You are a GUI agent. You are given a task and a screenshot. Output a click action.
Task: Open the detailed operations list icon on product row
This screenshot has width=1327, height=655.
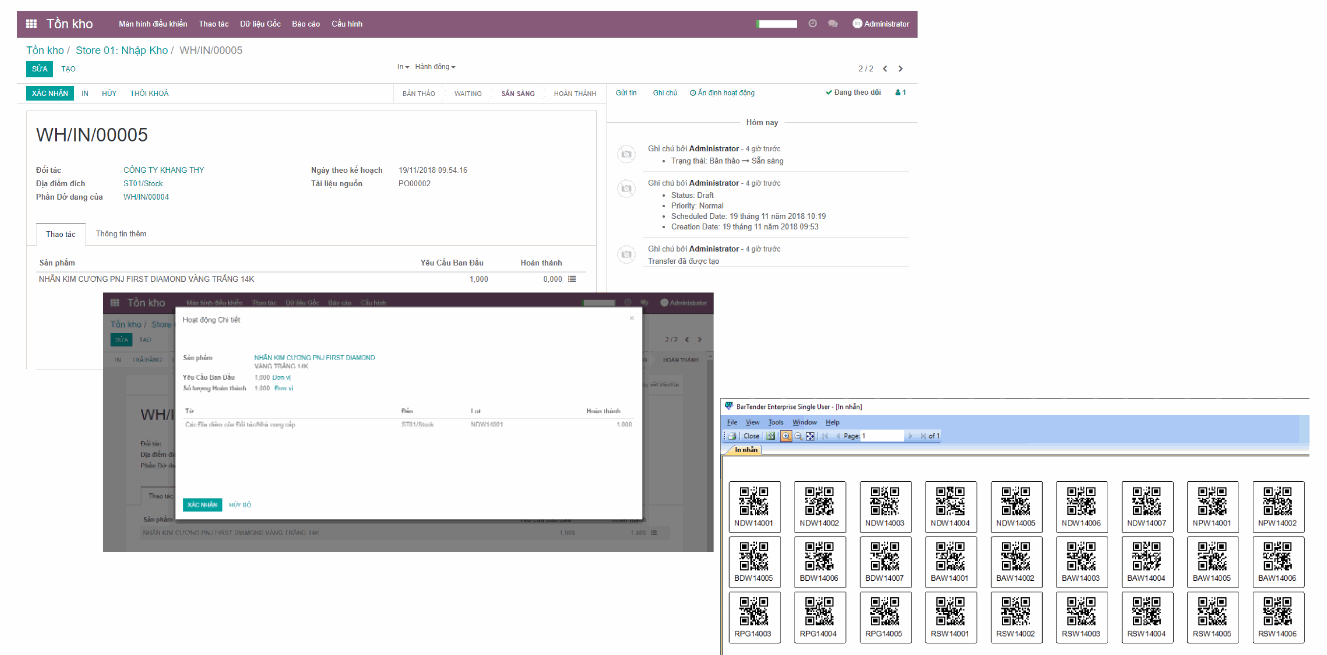click(x=571, y=279)
